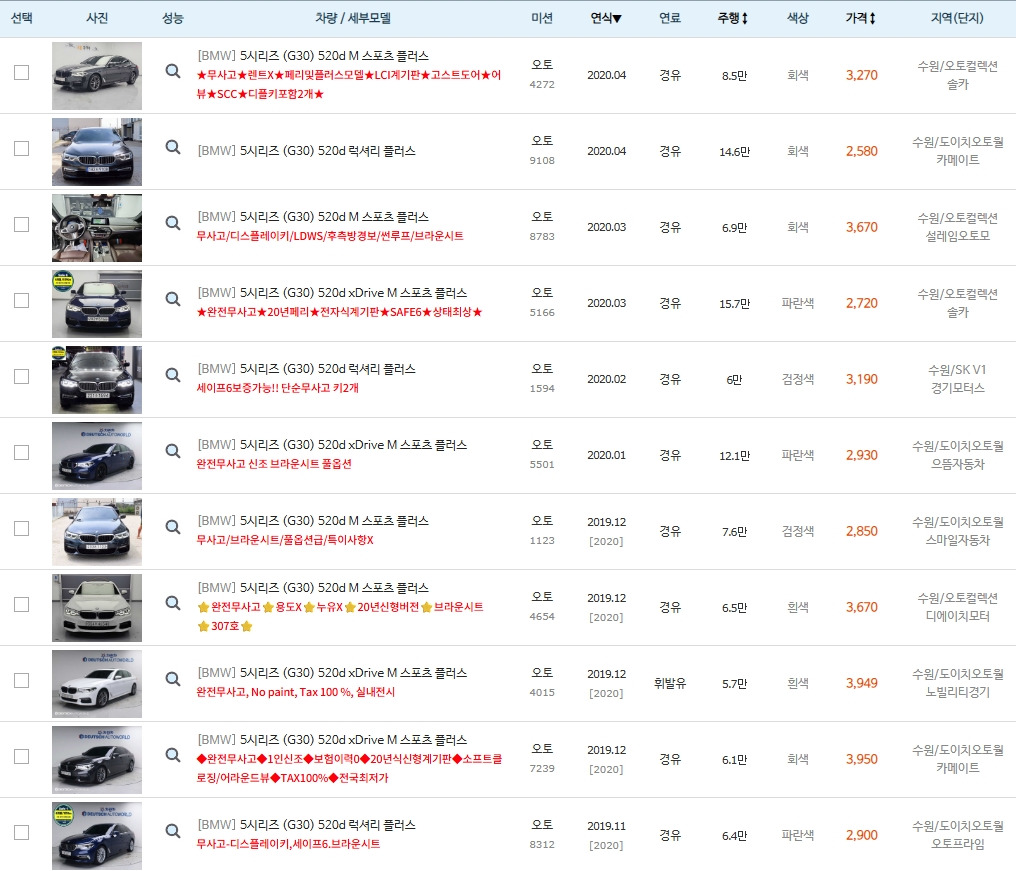Tick checkbox for the 2,720 price listing
Screen dimensions: 1016x871
coord(21,301)
